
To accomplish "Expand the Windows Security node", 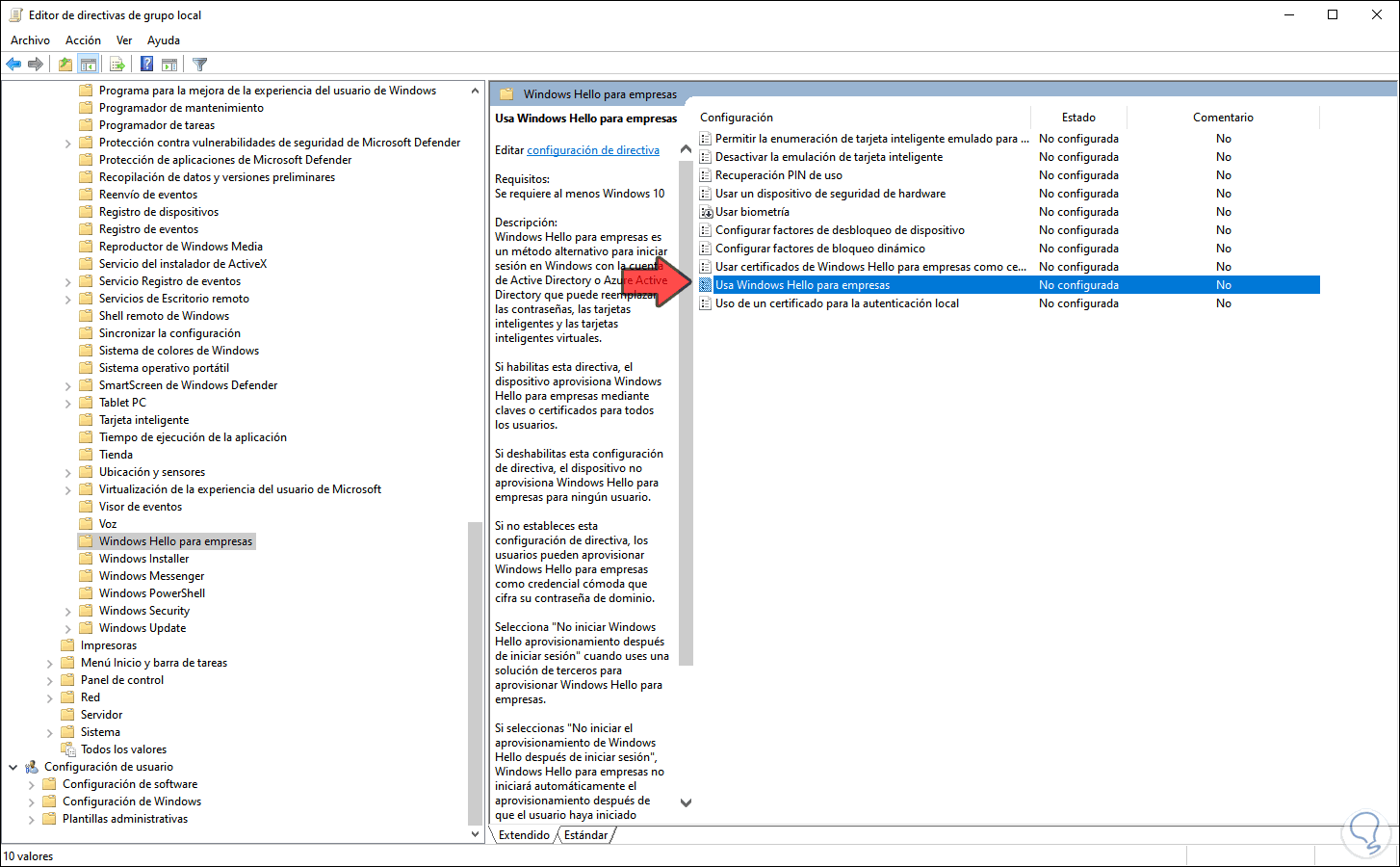I will click(x=68, y=612).
